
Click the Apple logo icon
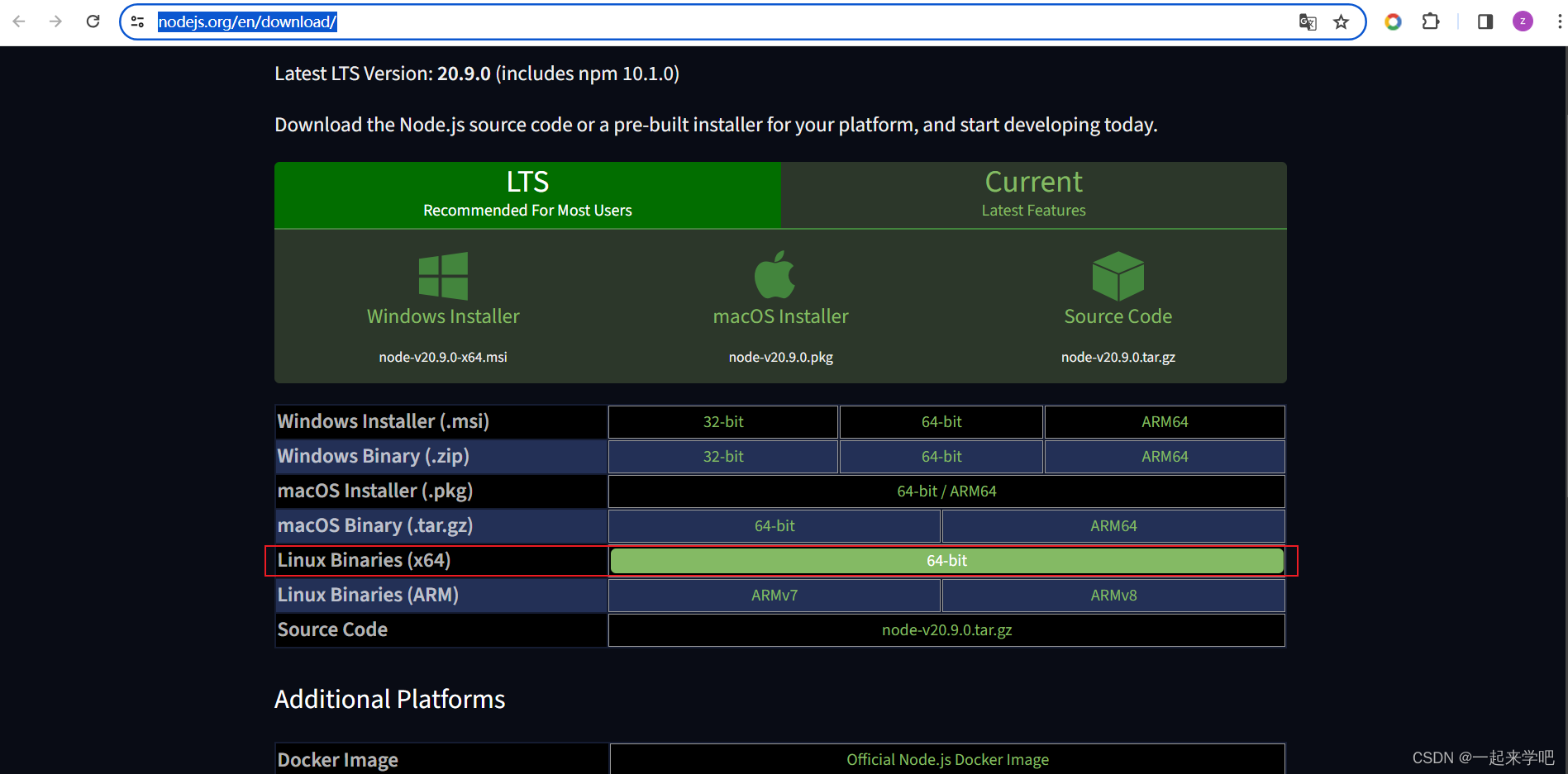coord(775,274)
